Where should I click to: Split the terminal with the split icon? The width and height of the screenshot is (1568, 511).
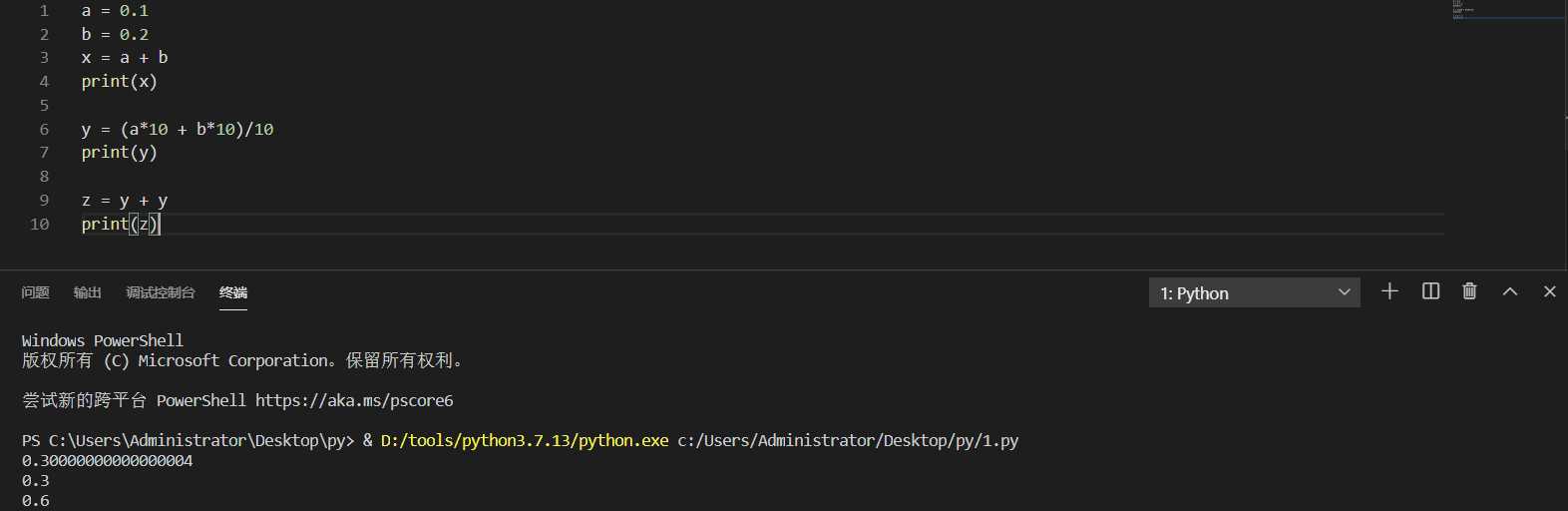coord(1430,291)
